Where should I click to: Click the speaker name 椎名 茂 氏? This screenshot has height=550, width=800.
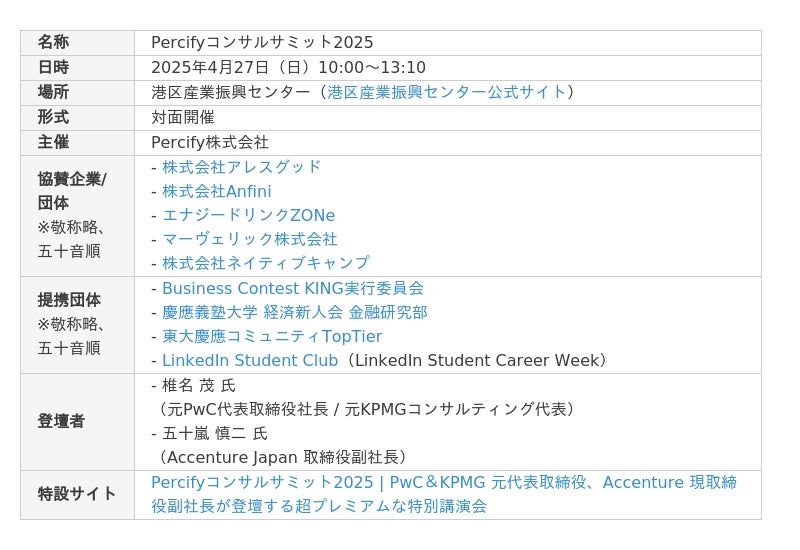(199, 385)
